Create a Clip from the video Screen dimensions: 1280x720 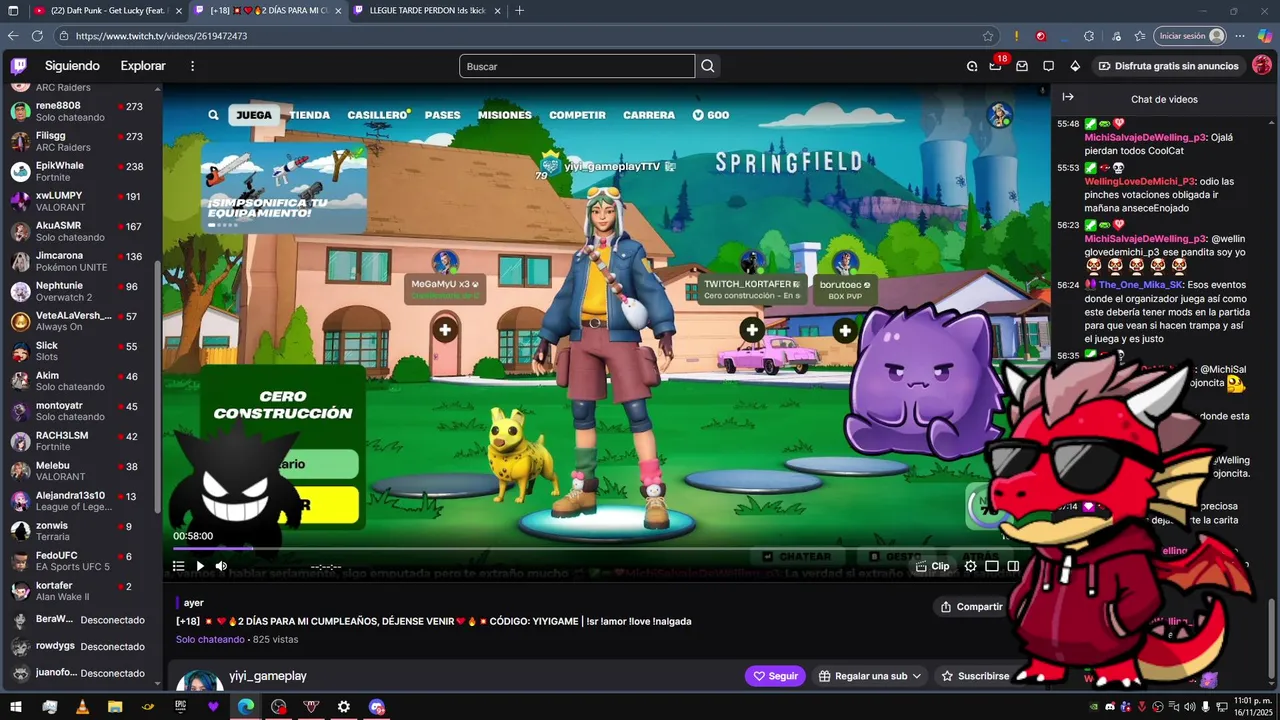coord(933,566)
